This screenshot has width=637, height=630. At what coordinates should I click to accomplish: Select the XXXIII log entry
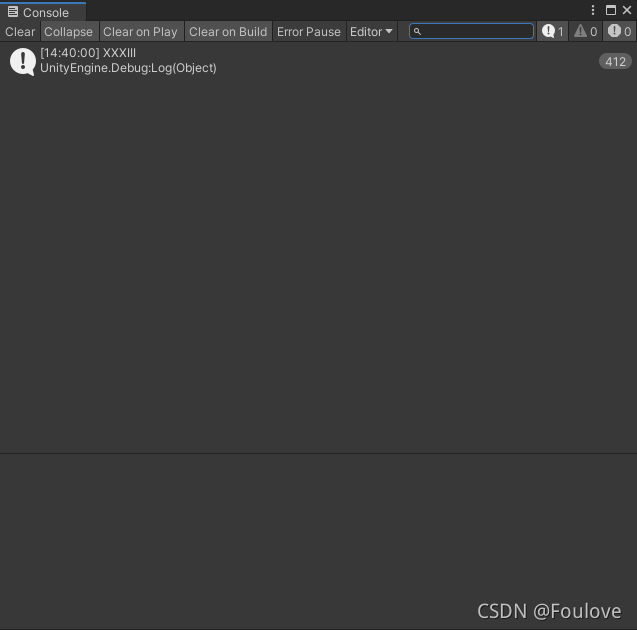click(x=318, y=61)
